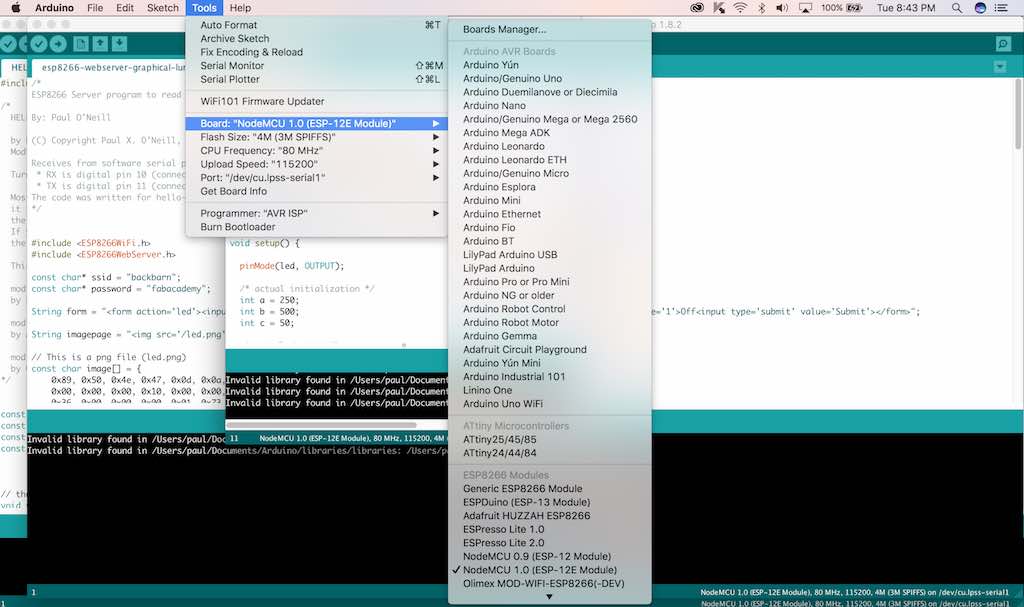Switch to the esp8266-webserver-graphical sketch tab
The image size is (1024, 607).
coord(111,67)
